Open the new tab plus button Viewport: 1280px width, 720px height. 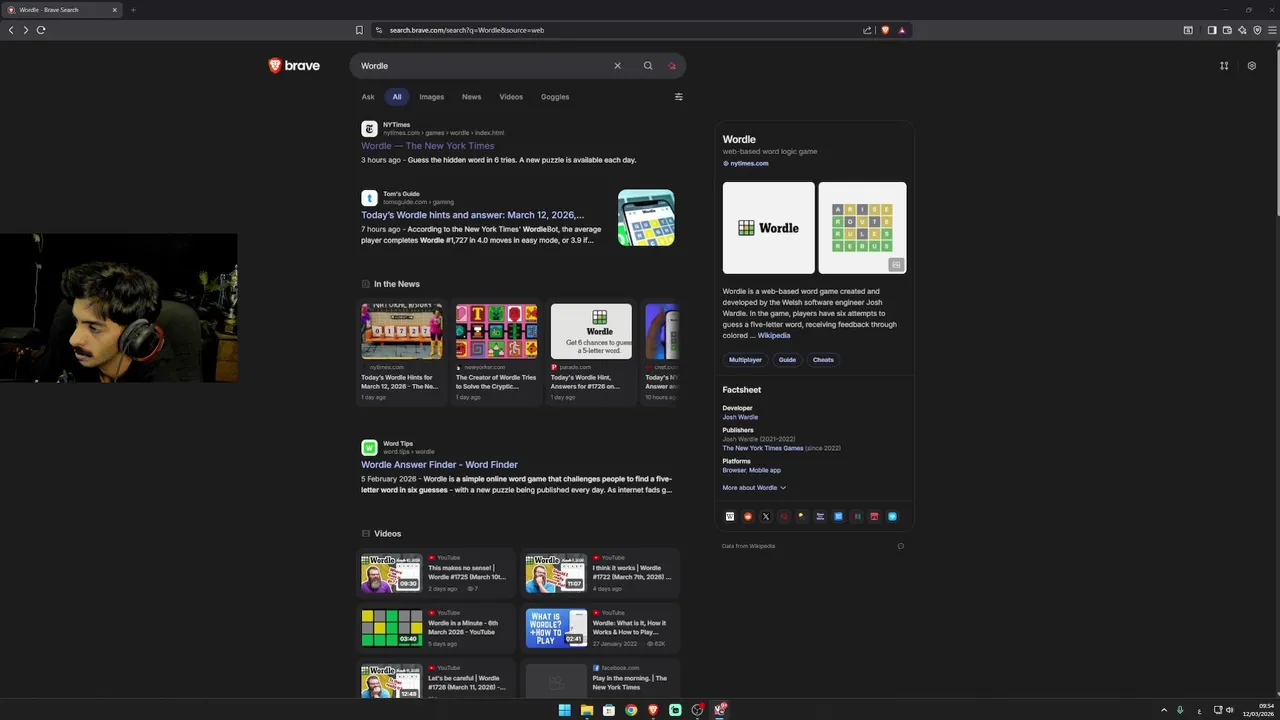[x=132, y=10]
